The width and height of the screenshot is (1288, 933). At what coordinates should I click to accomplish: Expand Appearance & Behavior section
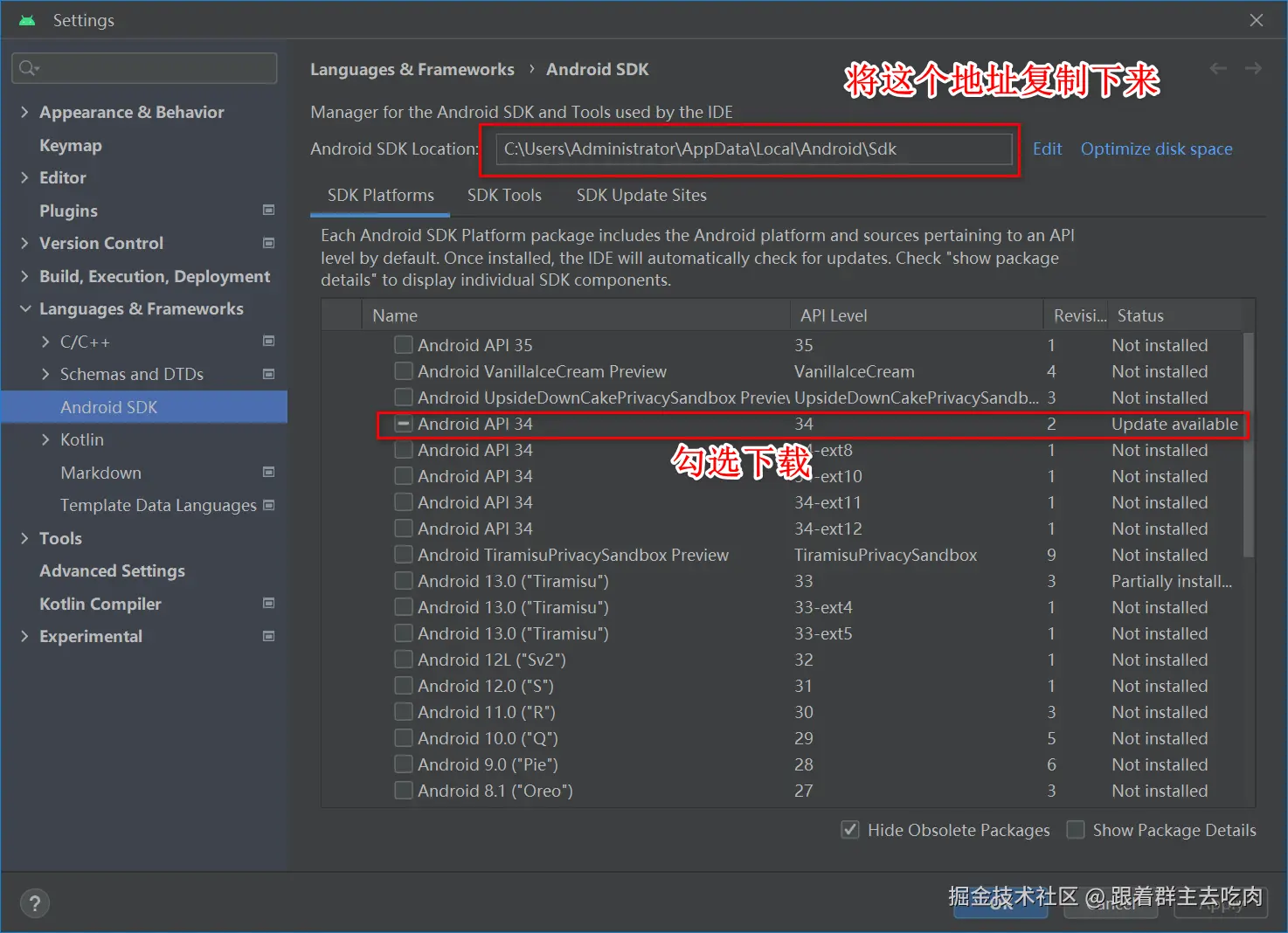24,112
